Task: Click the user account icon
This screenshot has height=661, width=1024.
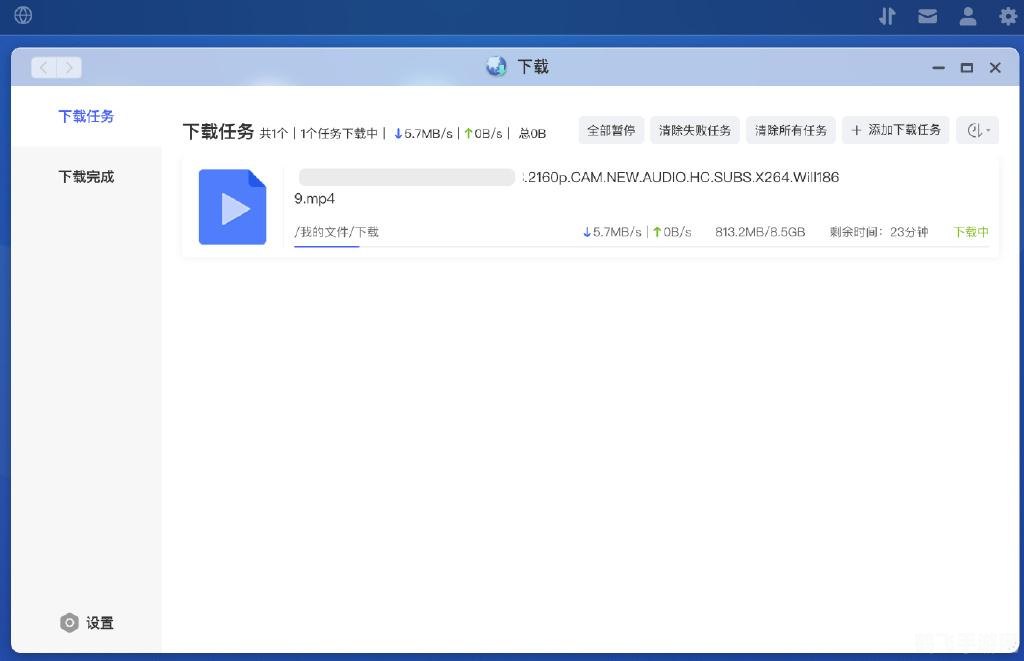Action: pyautogui.click(x=966, y=16)
